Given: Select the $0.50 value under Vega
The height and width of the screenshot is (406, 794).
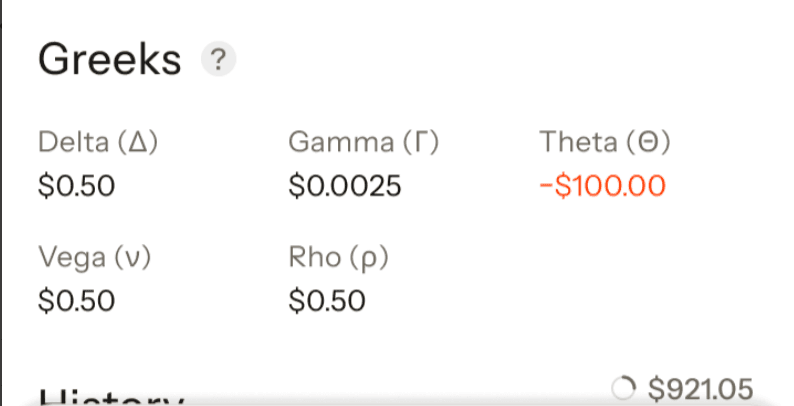Looking at the screenshot, I should pyautogui.click(x=76, y=300).
